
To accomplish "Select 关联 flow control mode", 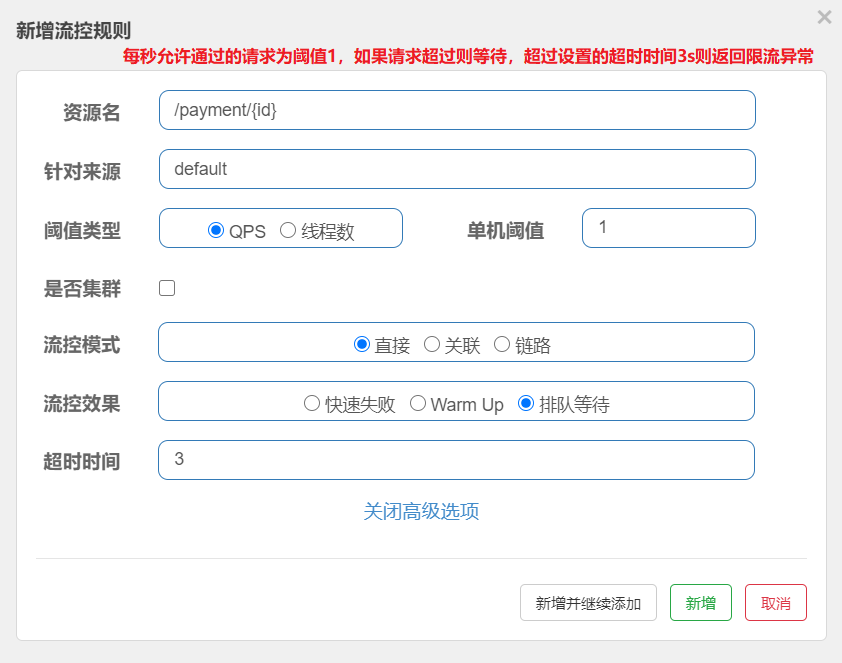I will (432, 344).
